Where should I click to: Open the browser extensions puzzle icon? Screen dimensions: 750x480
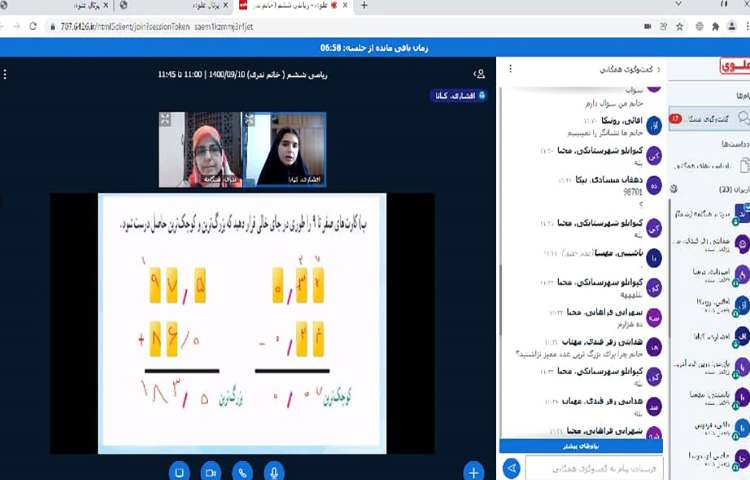pos(716,27)
